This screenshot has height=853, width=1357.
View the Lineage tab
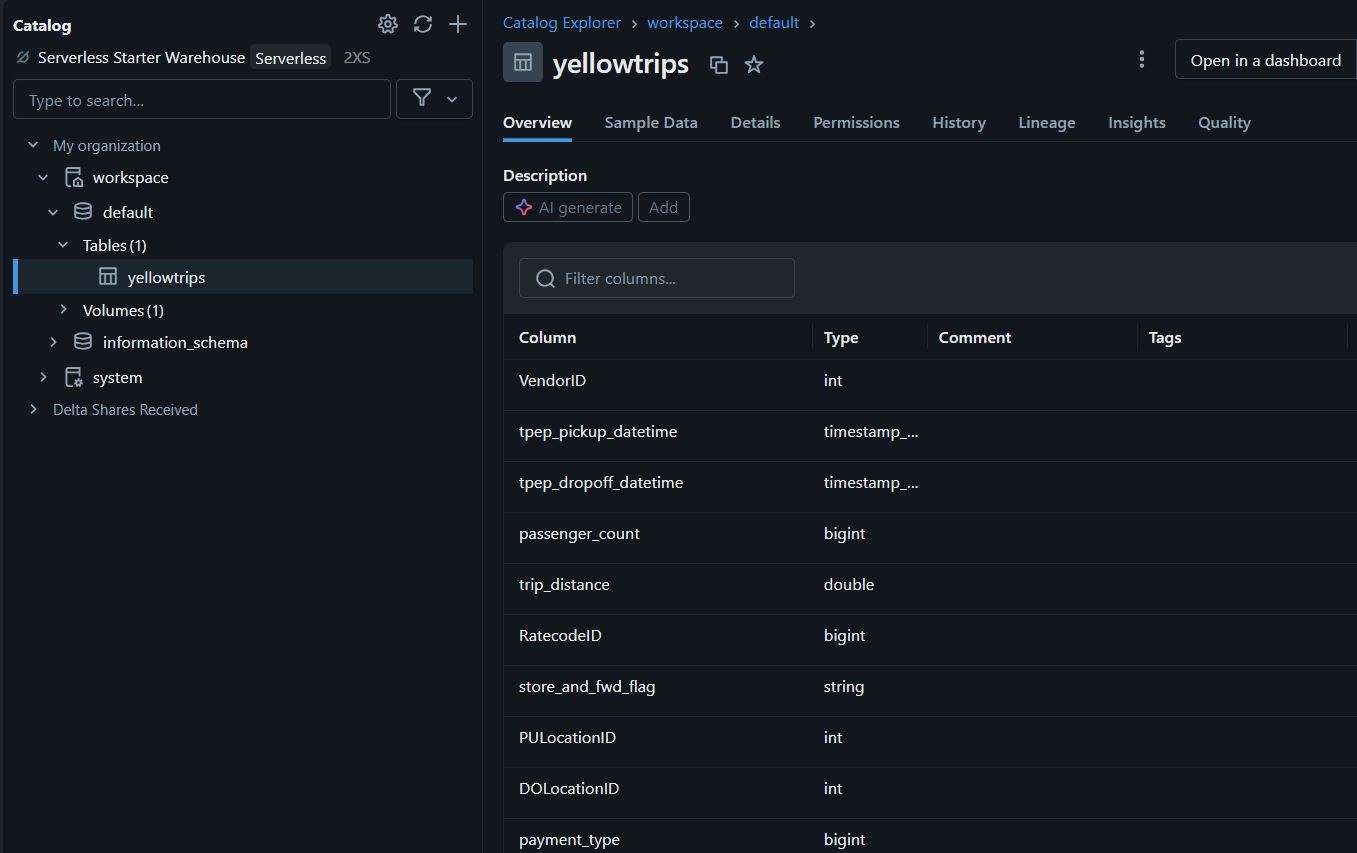point(1047,122)
